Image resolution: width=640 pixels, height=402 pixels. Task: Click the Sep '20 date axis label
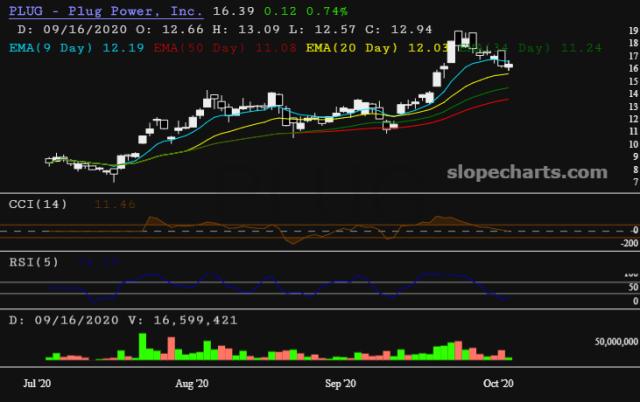click(342, 383)
